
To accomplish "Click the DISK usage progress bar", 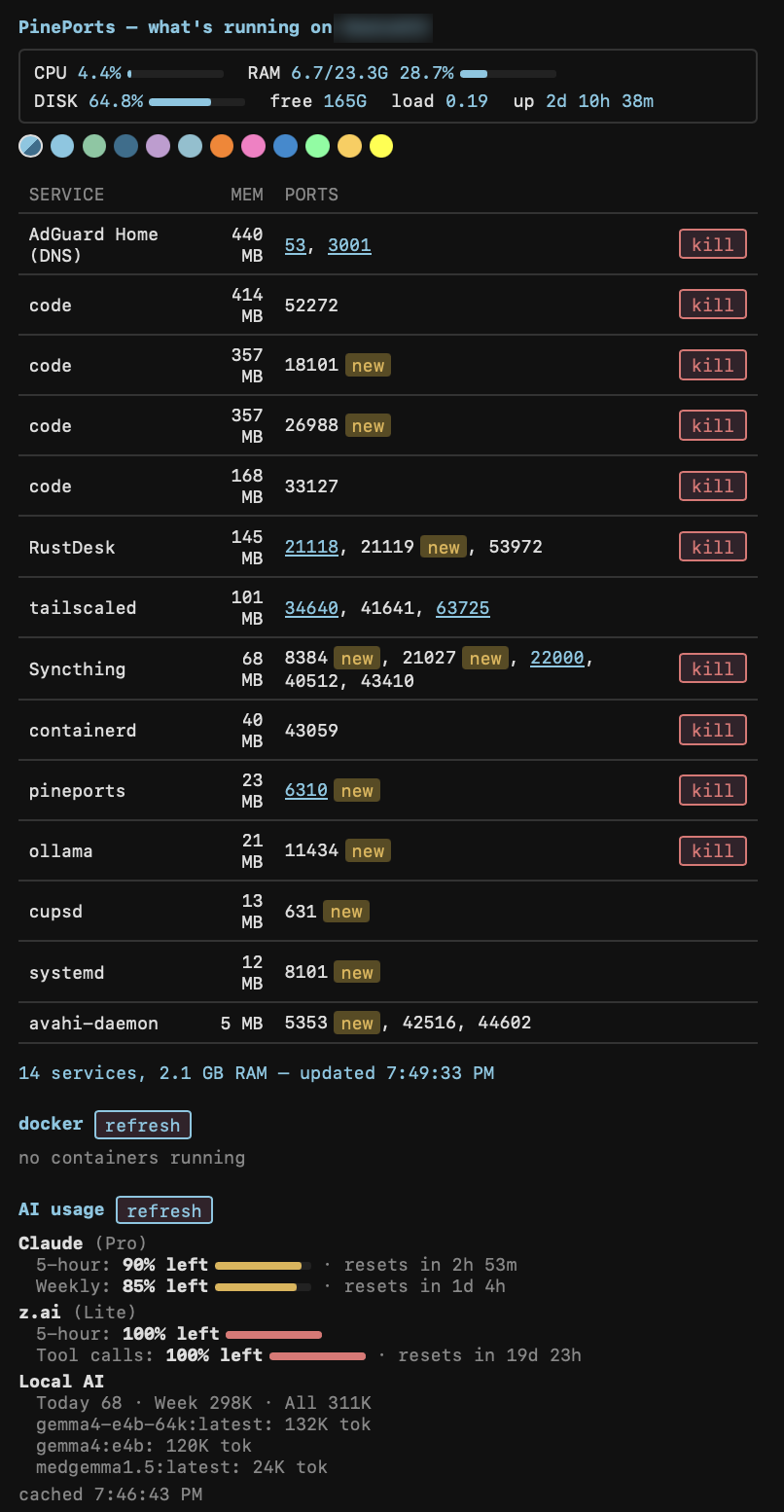I will 197,101.
